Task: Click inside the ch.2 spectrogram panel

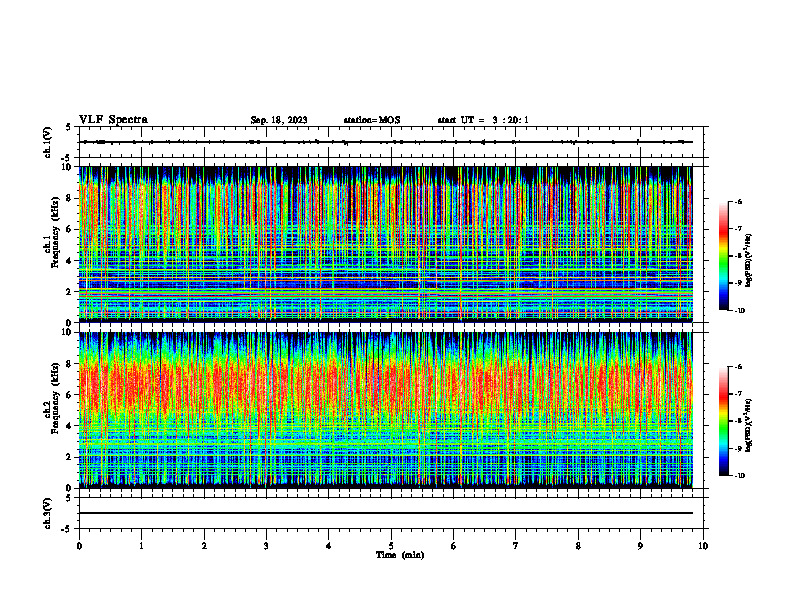Action: tap(386, 410)
